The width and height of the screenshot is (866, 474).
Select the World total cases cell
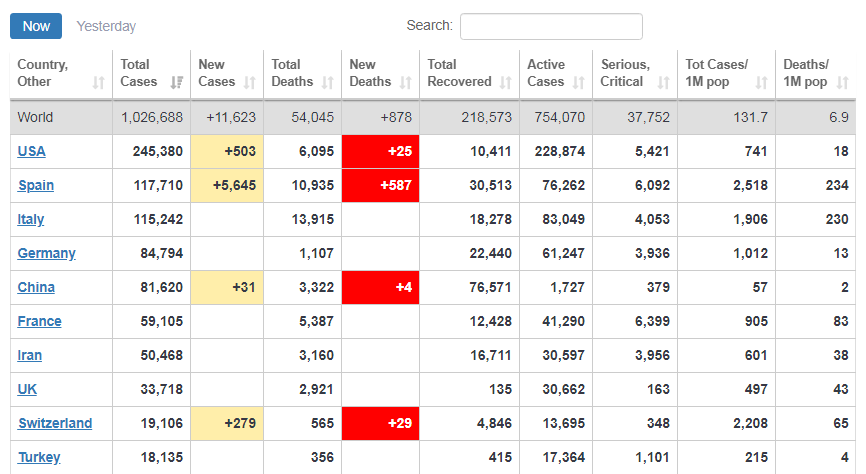pyautogui.click(x=152, y=117)
